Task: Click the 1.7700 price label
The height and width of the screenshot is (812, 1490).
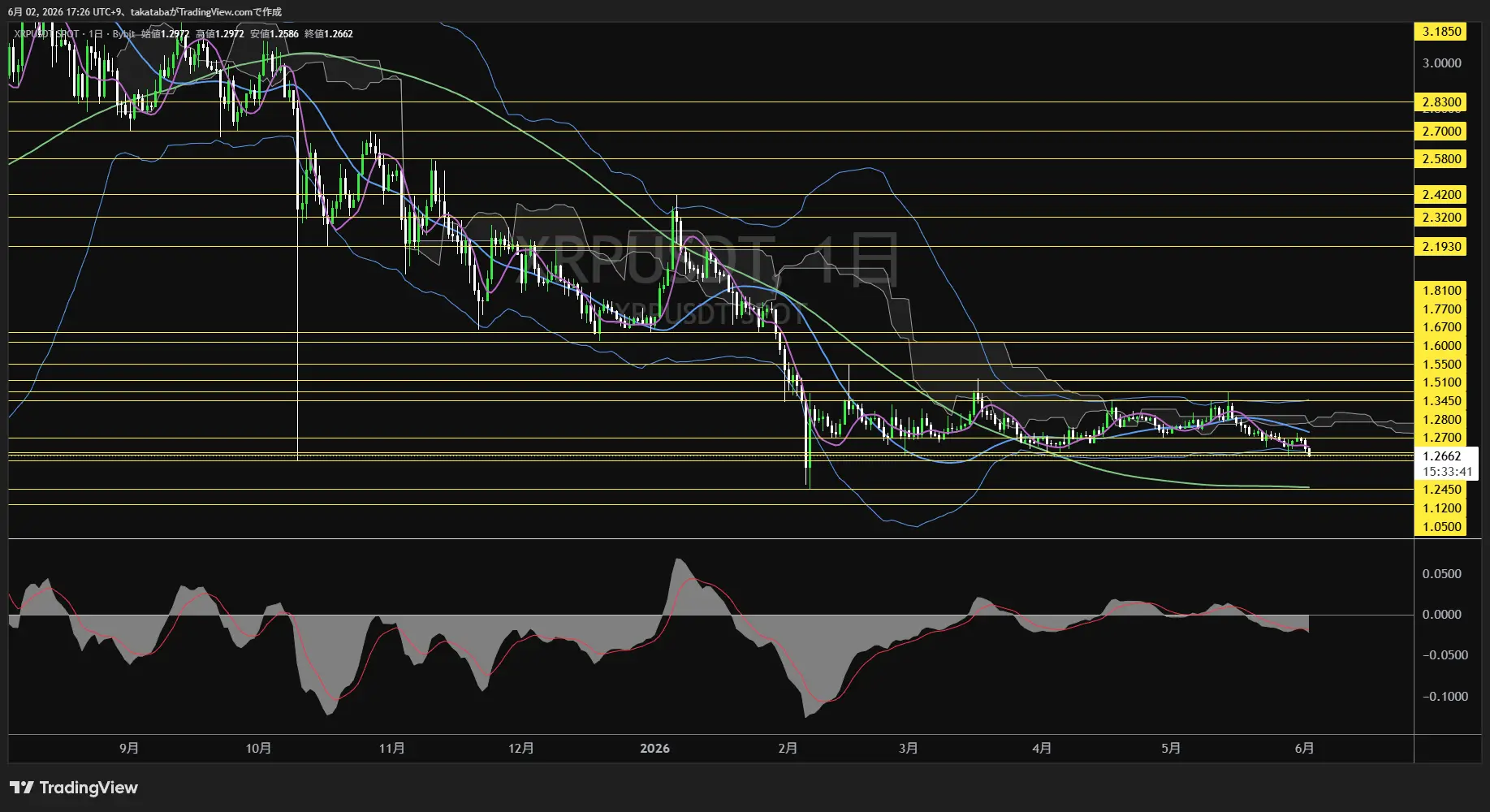Action: 1441,309
